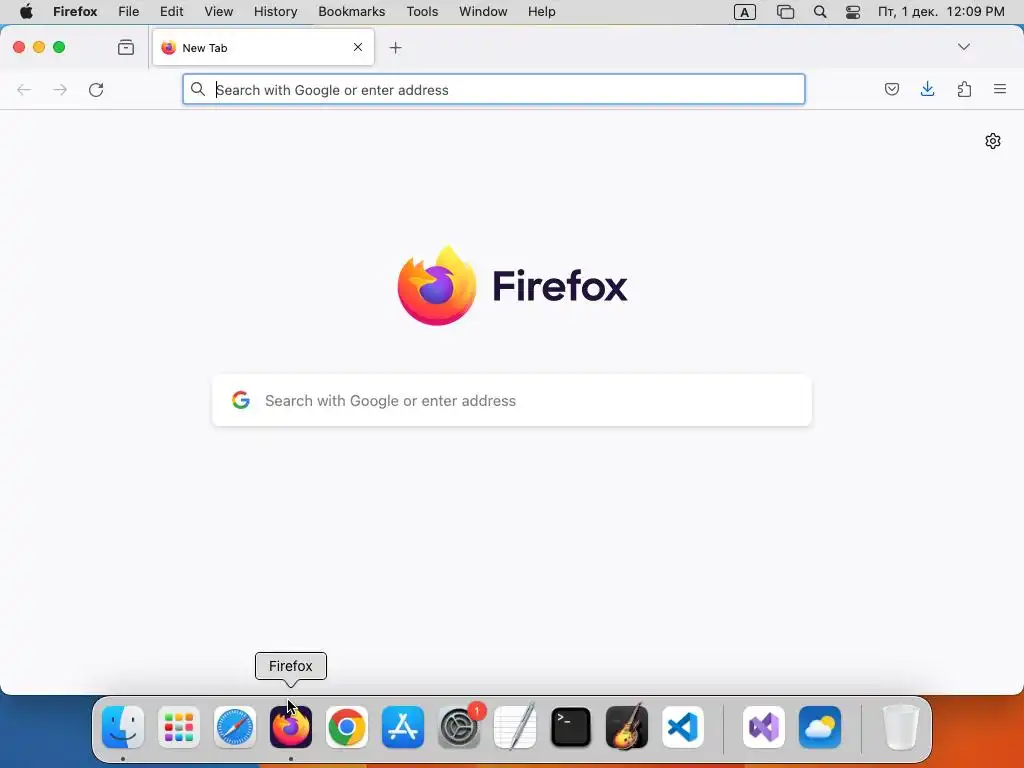
Task: Open the View menu
Action: click(219, 12)
